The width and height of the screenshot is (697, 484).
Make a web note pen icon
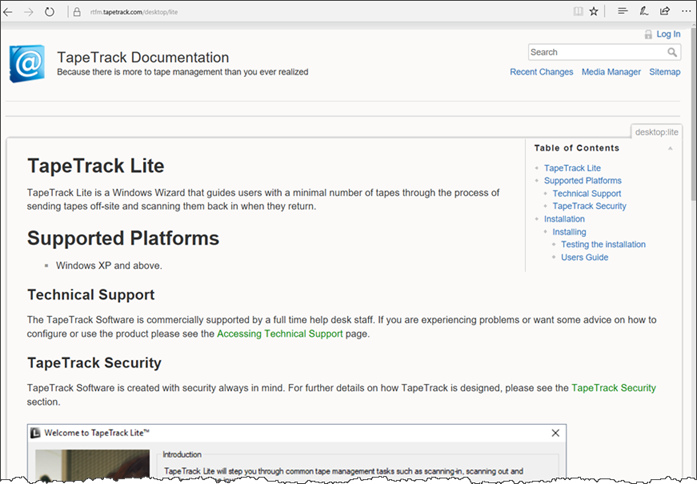644,11
